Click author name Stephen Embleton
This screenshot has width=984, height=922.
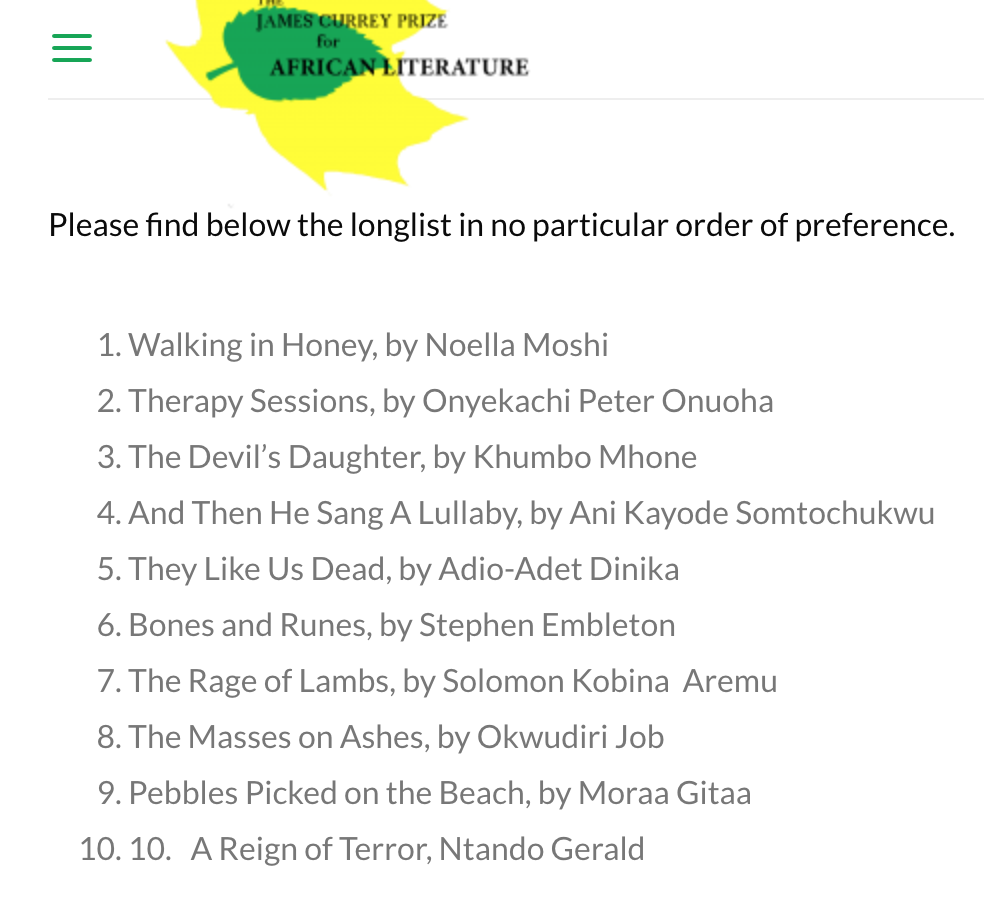point(547,625)
